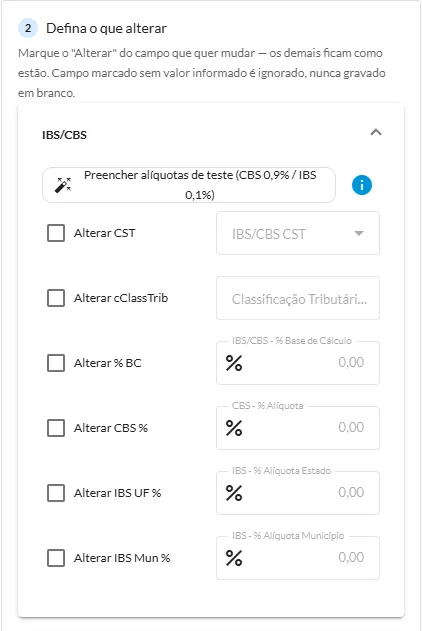Viewport: 422px width, 631px height.
Task: Click percent icon in Alíquota Município field
Action: (x=234, y=558)
